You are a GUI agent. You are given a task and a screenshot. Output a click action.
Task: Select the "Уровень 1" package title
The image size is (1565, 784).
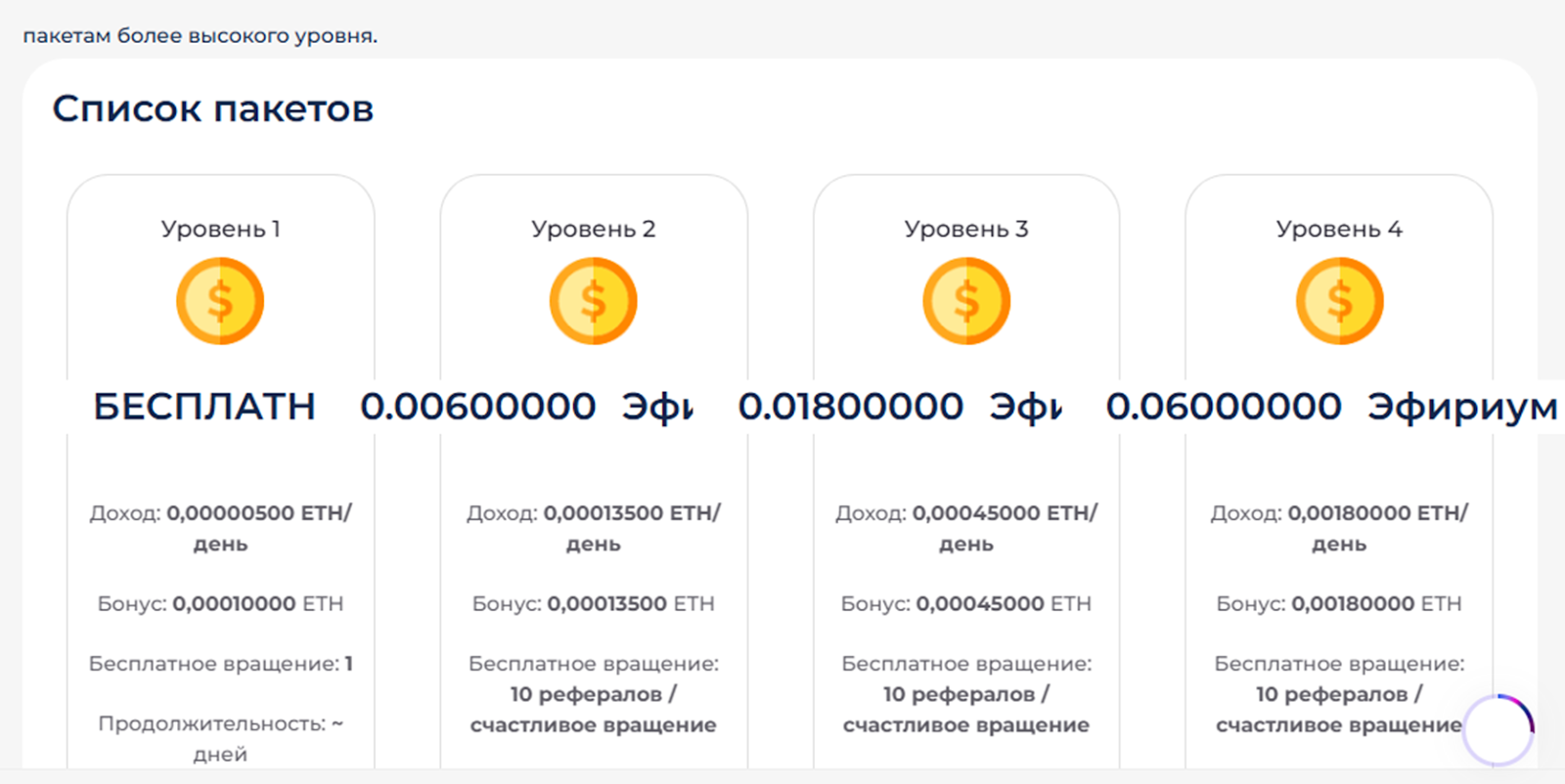coord(220,229)
